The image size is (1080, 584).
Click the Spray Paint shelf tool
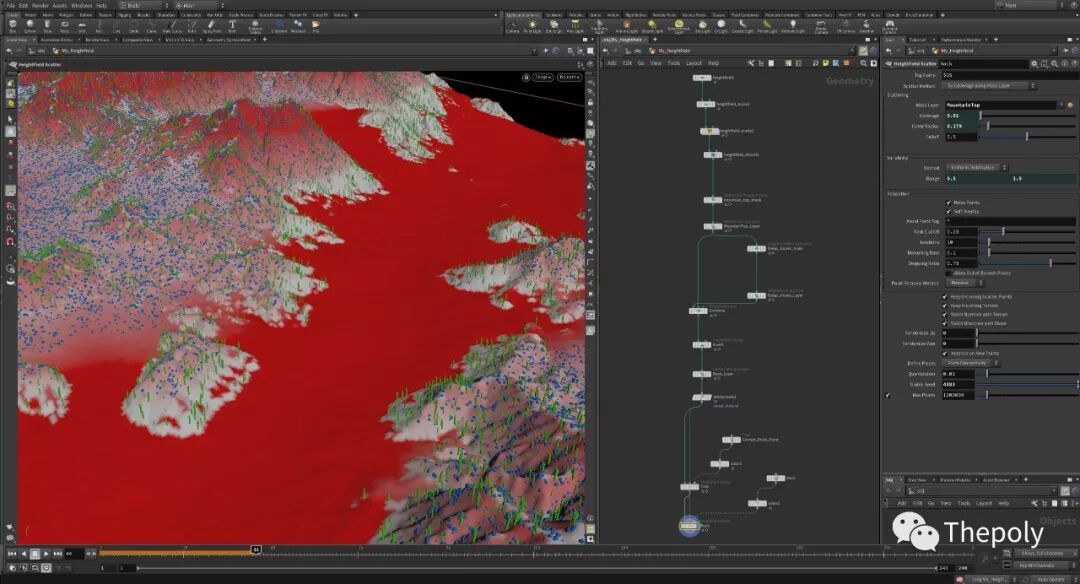[x=211, y=26]
